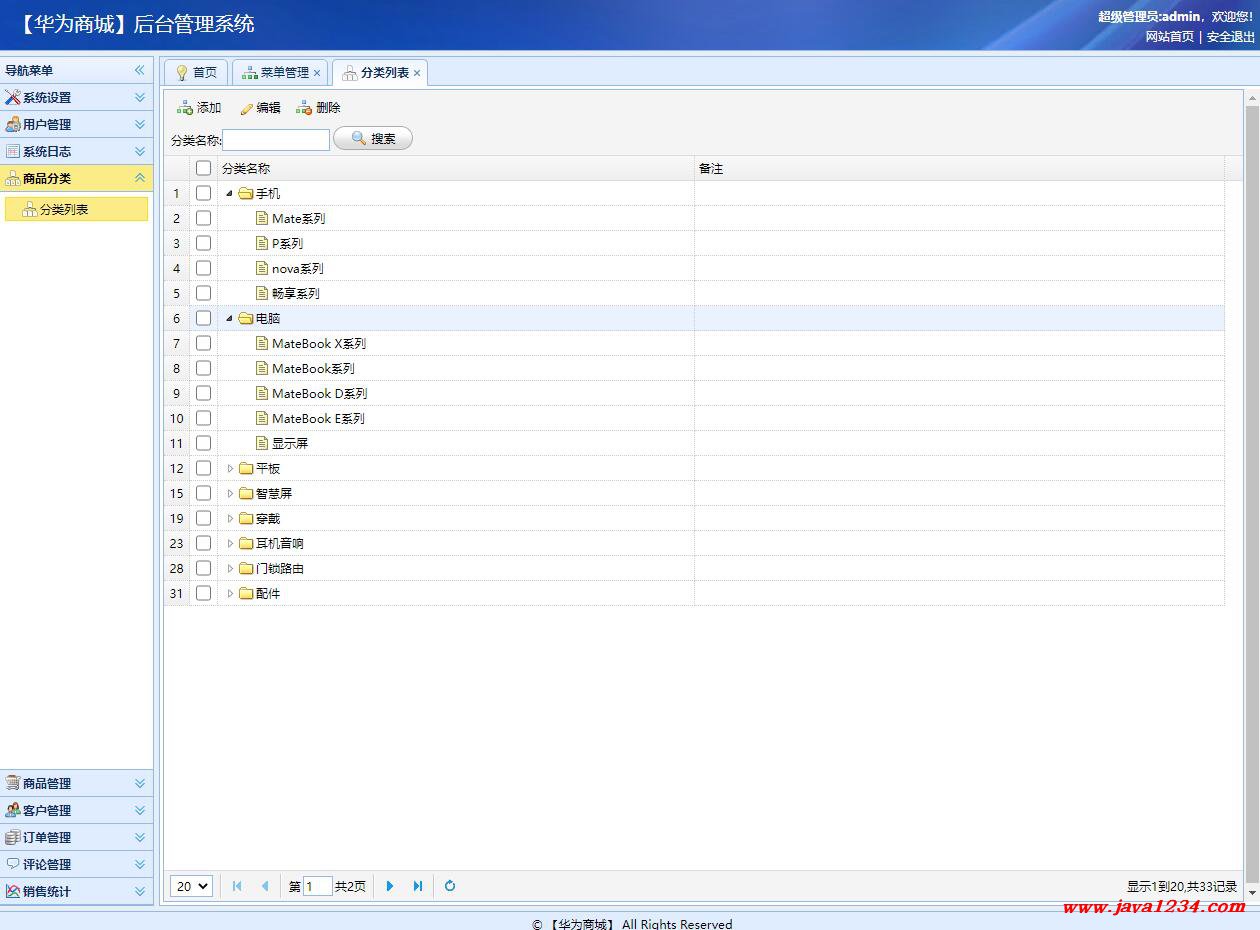The height and width of the screenshot is (930, 1260).
Task: Expand the 智慧屏 tree node
Action: [x=230, y=493]
